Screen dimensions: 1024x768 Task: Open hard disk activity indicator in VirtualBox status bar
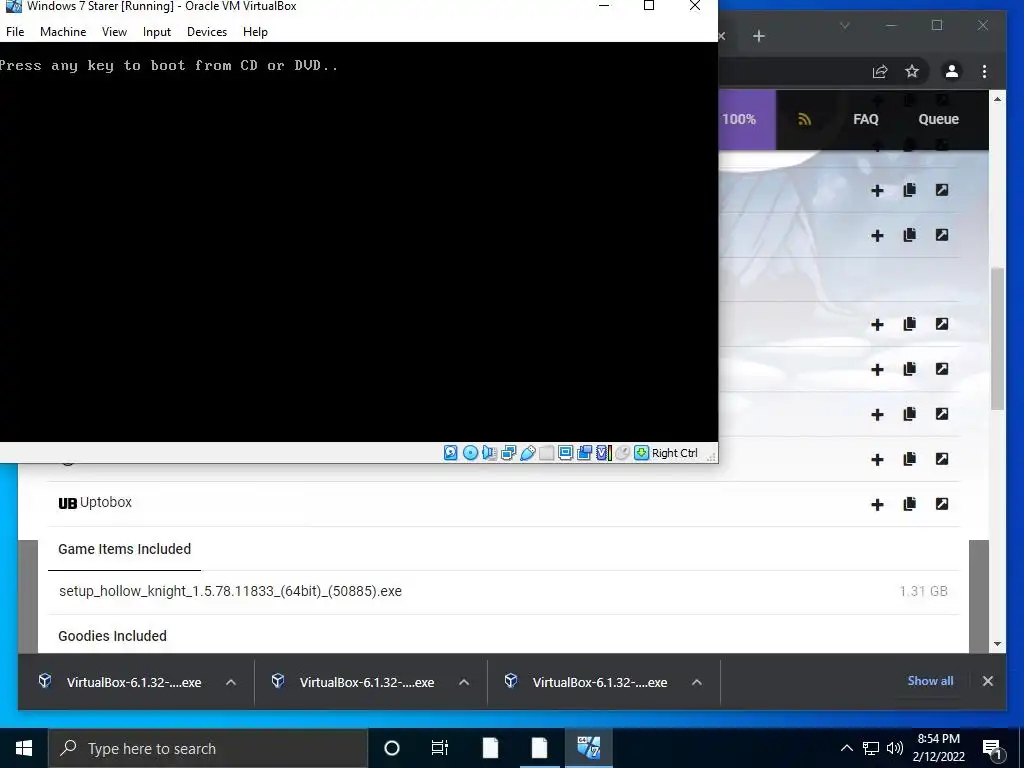click(x=451, y=453)
